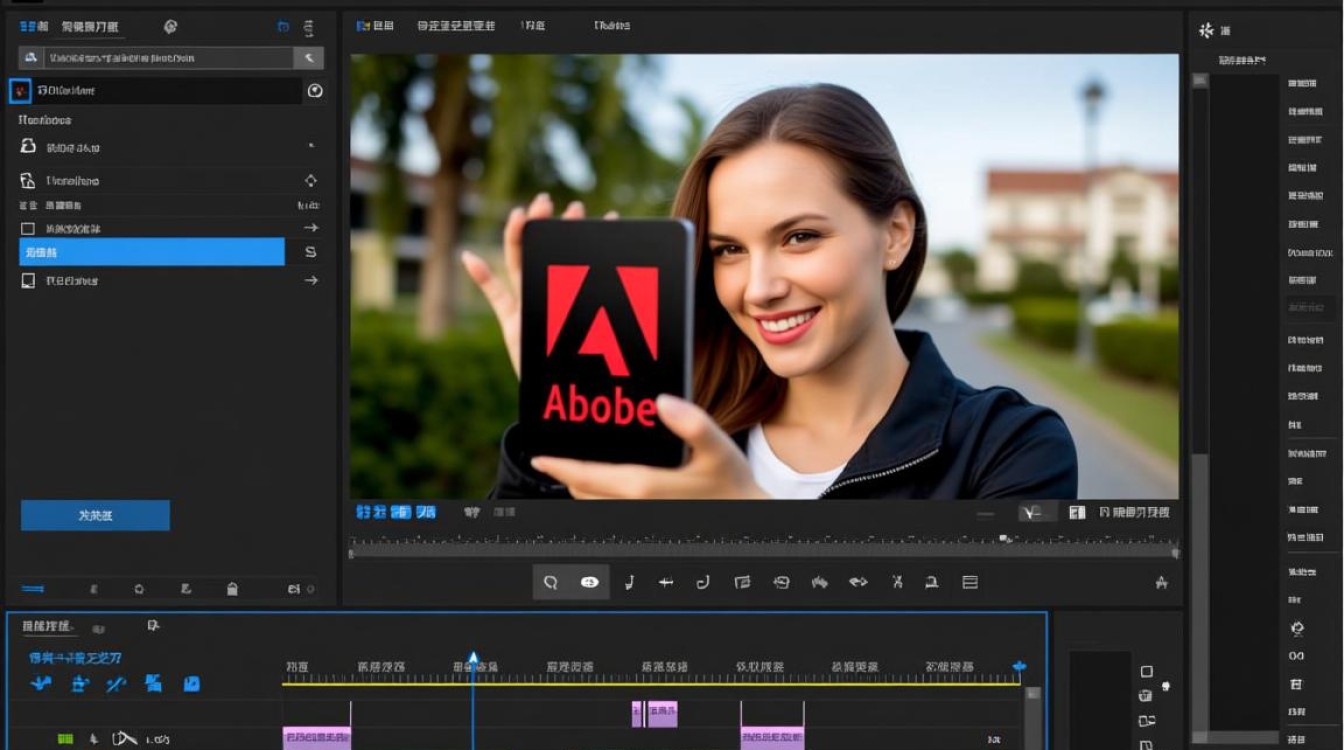
Task: Click the blue marker ending the timeline ruler
Action: click(1019, 666)
